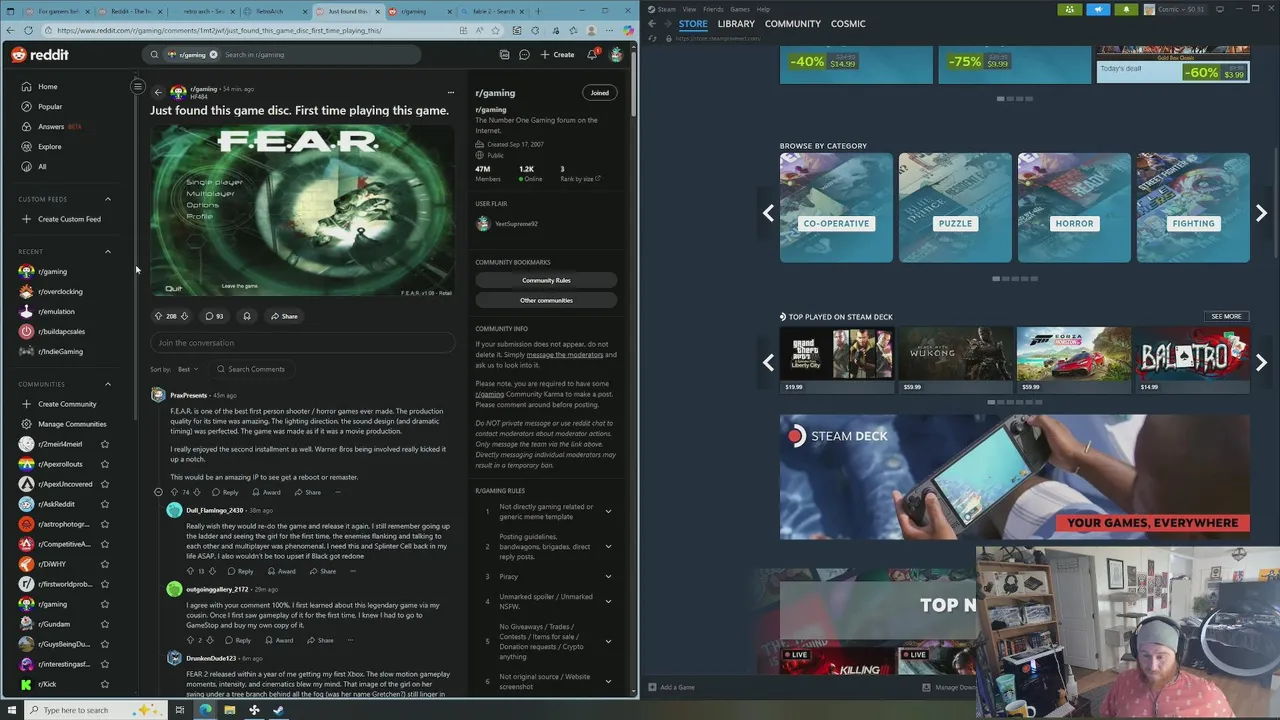Viewport: 1280px width, 720px height.
Task: Open the Reddit user avatar menu
Action: coord(616,55)
